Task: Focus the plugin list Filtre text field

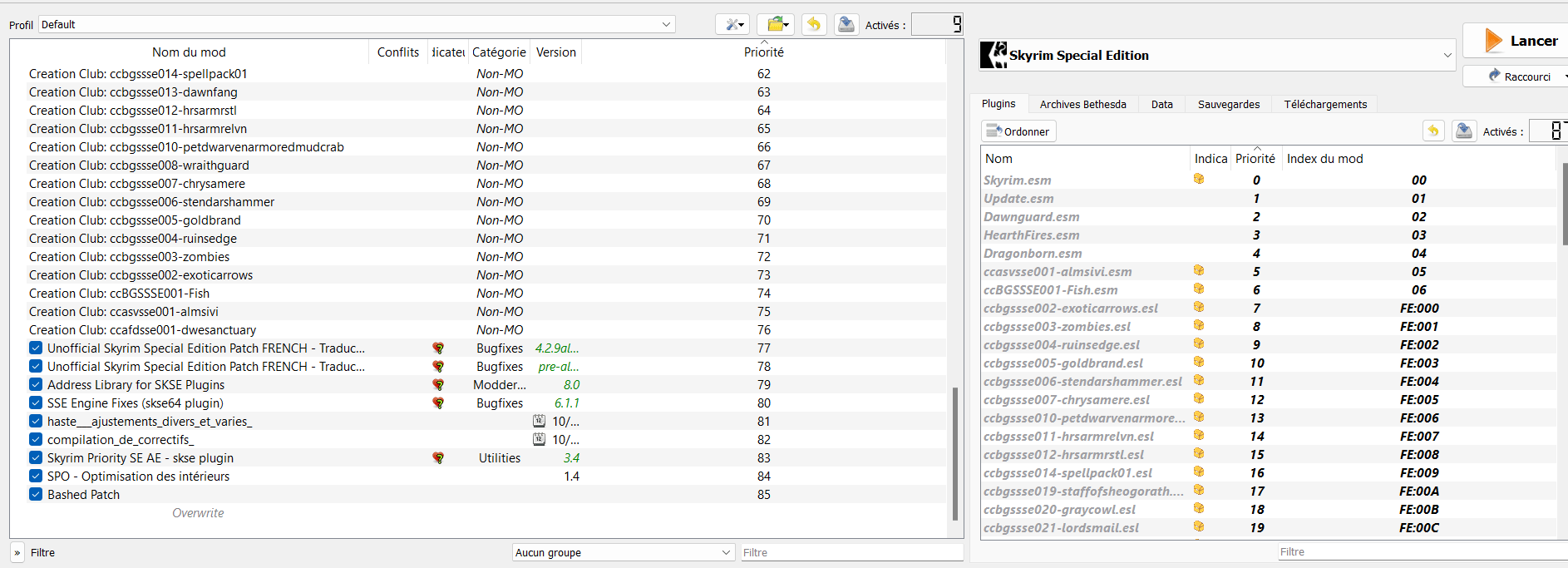Action: click(1423, 552)
